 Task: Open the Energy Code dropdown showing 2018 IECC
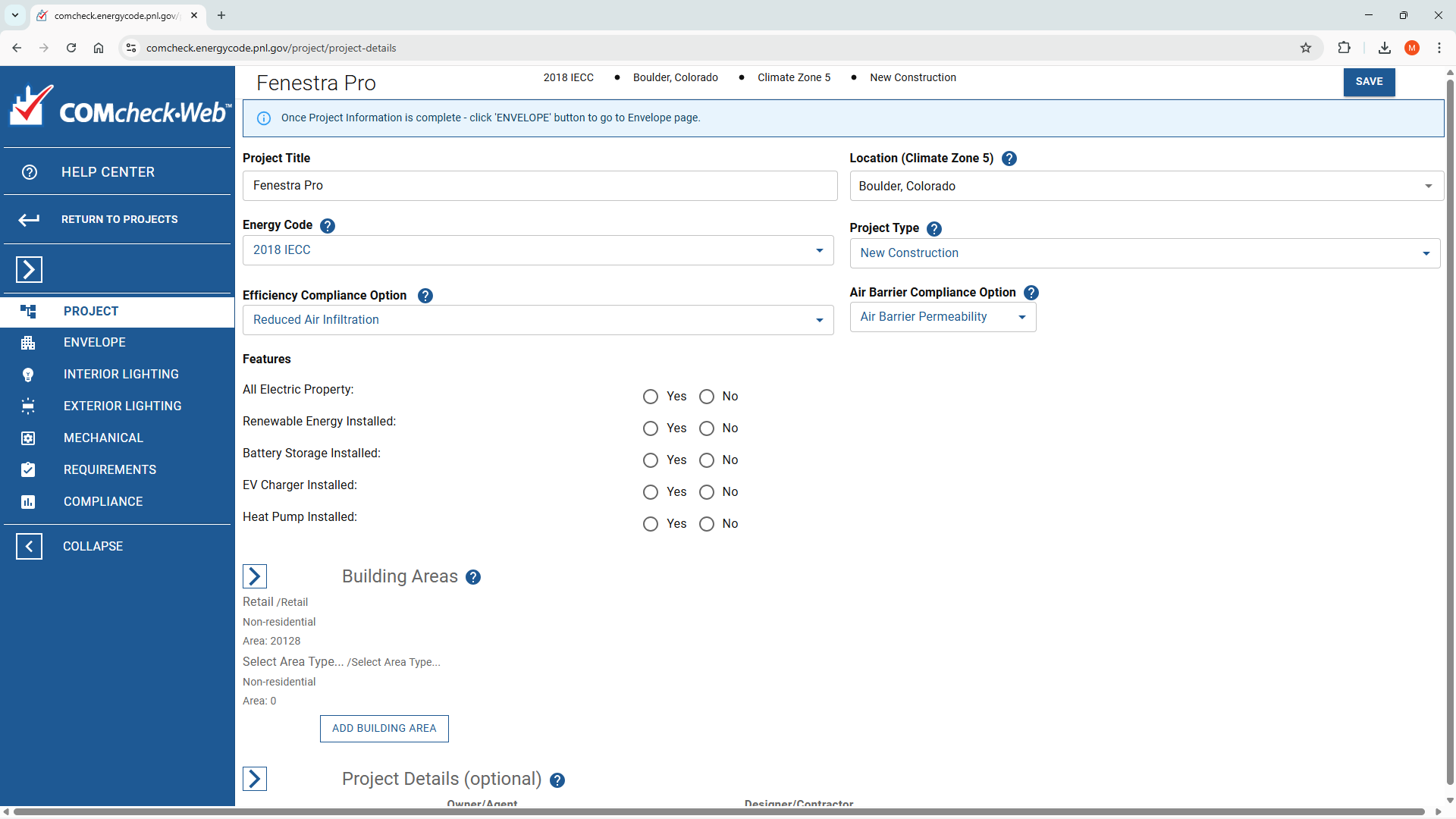tap(538, 250)
